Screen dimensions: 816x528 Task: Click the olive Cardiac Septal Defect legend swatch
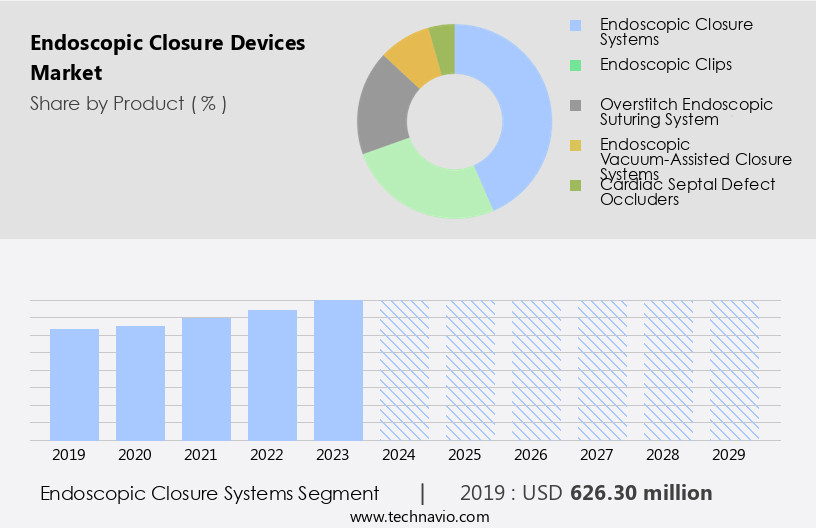(574, 185)
